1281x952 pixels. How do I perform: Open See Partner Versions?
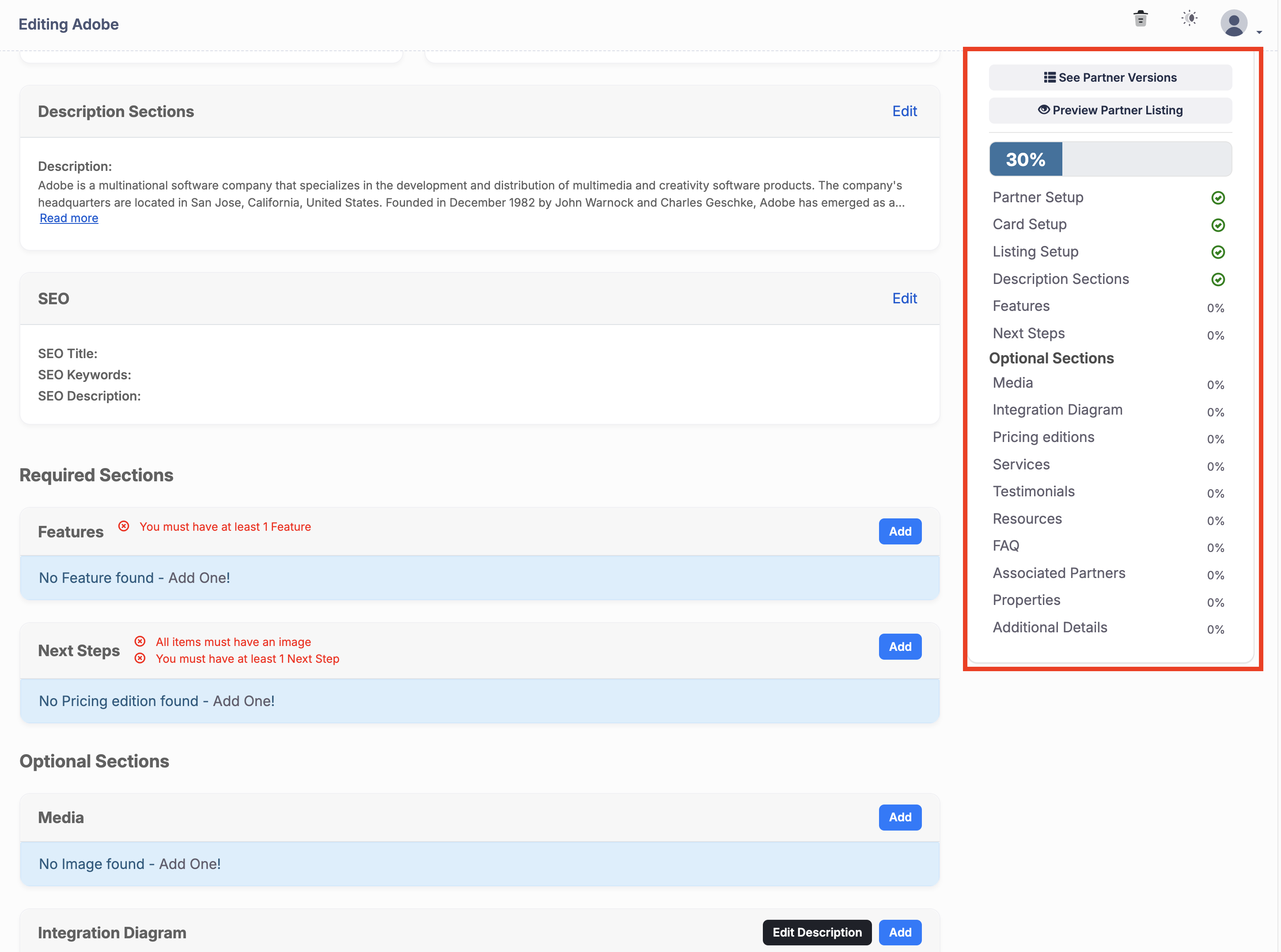1110,77
